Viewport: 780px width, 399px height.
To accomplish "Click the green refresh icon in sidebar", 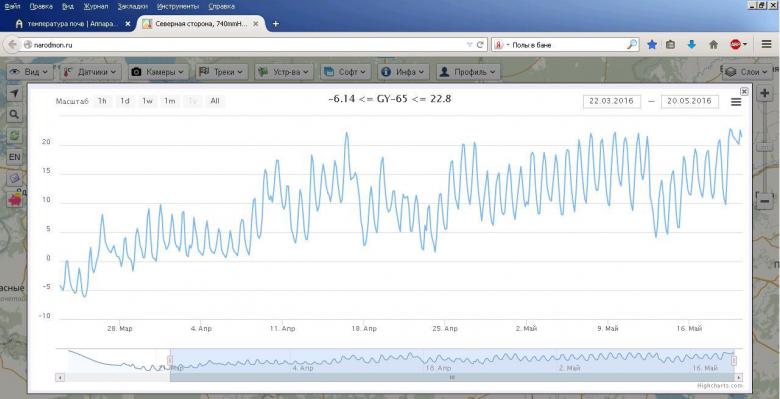I will [x=14, y=136].
